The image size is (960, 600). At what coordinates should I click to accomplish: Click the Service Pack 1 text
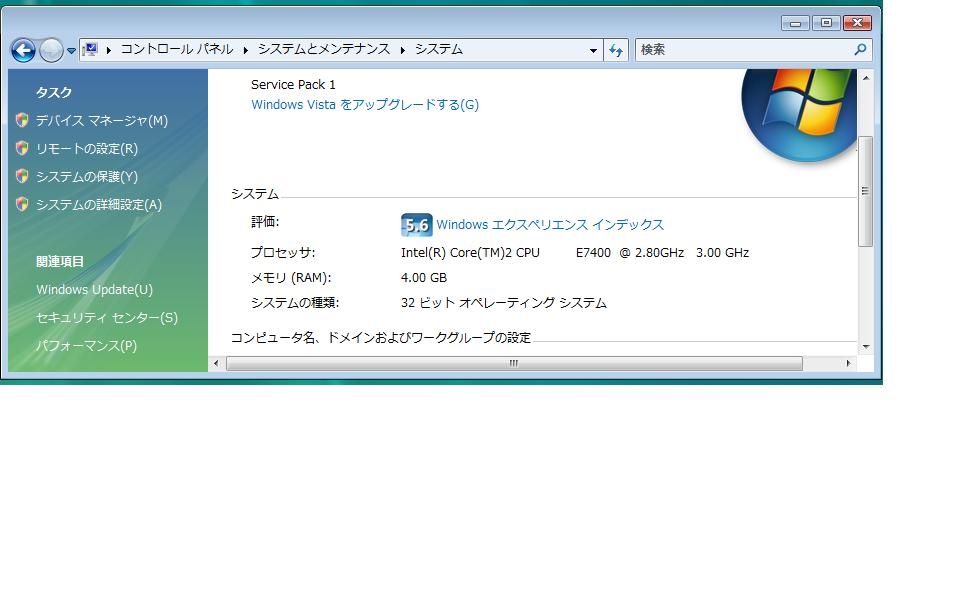pos(293,84)
